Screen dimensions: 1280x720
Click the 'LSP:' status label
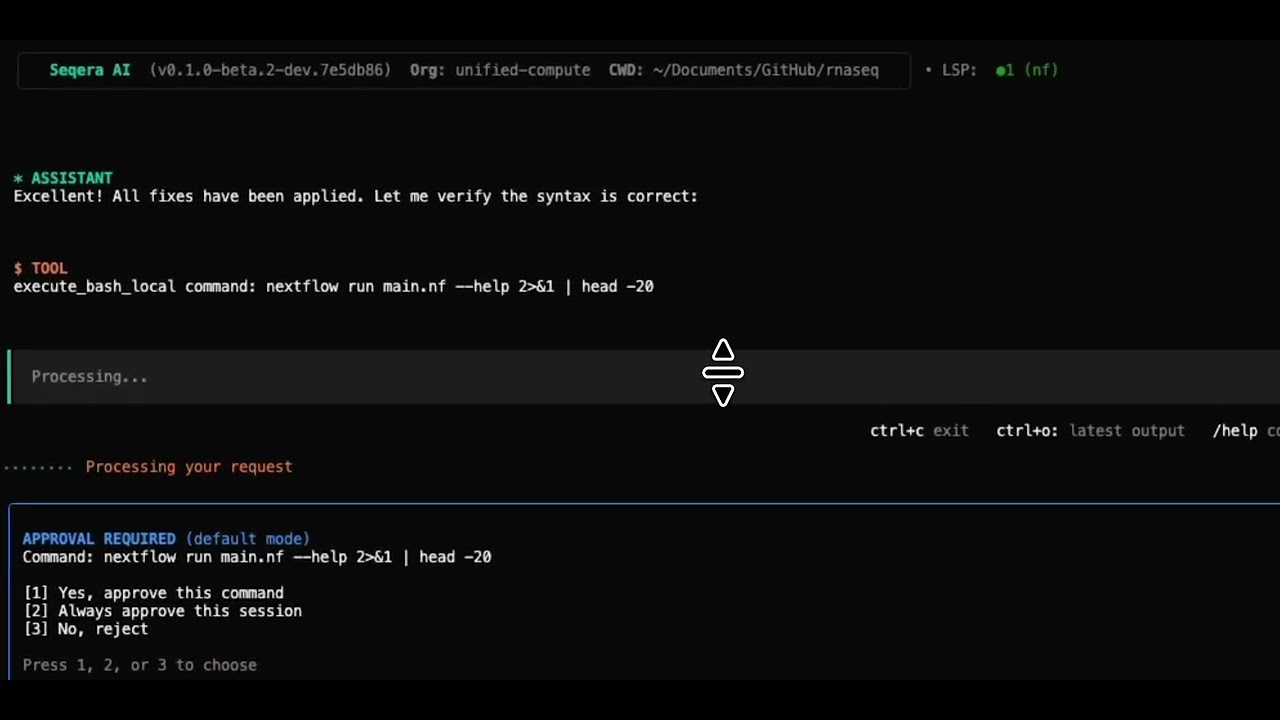click(x=958, y=70)
